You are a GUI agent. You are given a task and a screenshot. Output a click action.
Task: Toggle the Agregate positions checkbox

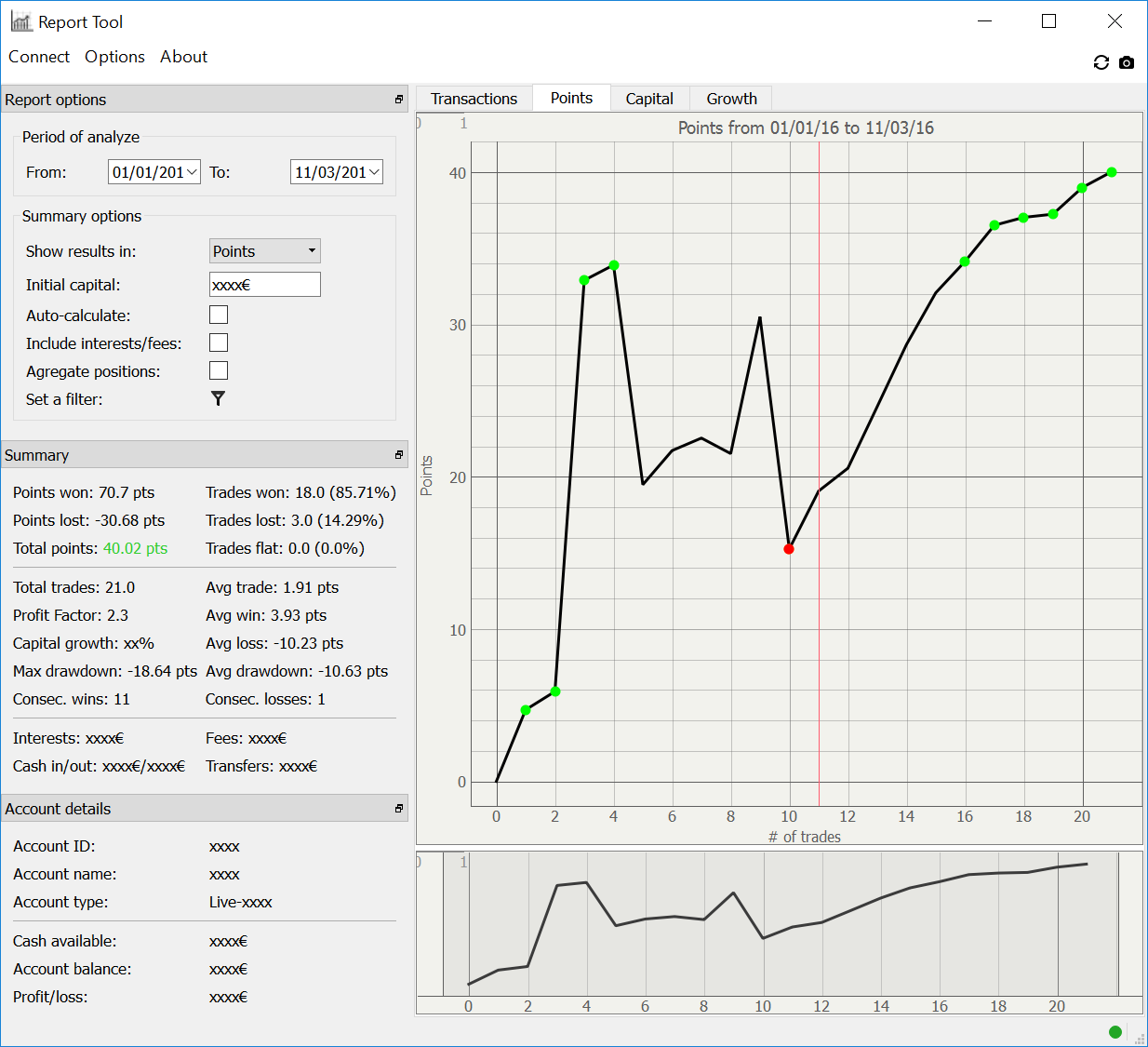coord(219,371)
